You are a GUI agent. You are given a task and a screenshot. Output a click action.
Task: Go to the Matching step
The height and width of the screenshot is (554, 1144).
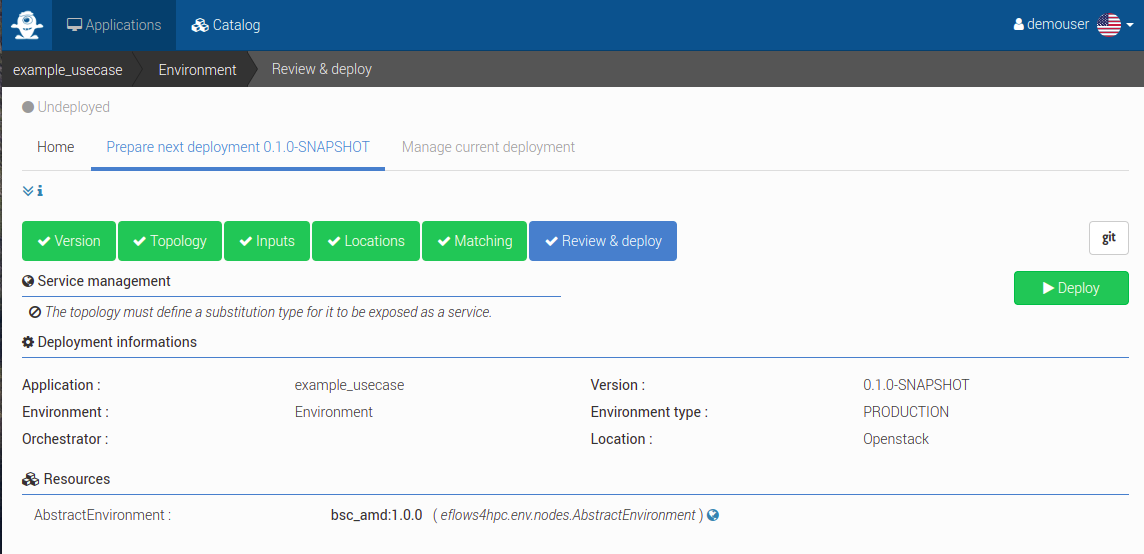tap(474, 241)
